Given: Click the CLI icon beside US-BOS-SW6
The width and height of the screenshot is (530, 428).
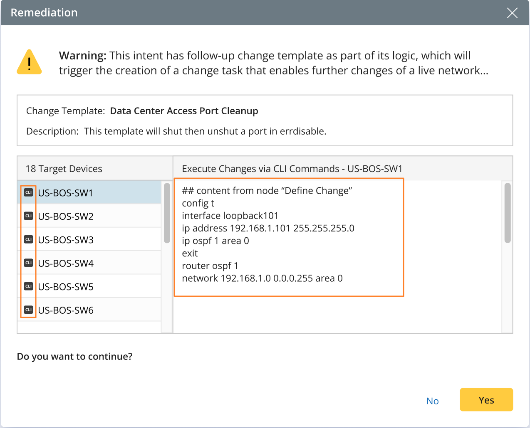Looking at the screenshot, I should [28, 310].
